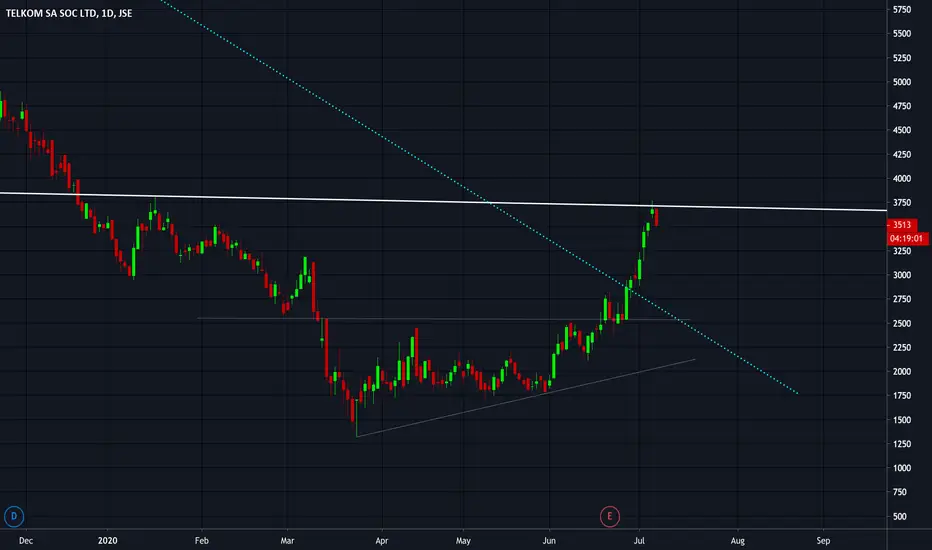Click the Jul label on time axis
932x550 pixels.
tap(640, 540)
